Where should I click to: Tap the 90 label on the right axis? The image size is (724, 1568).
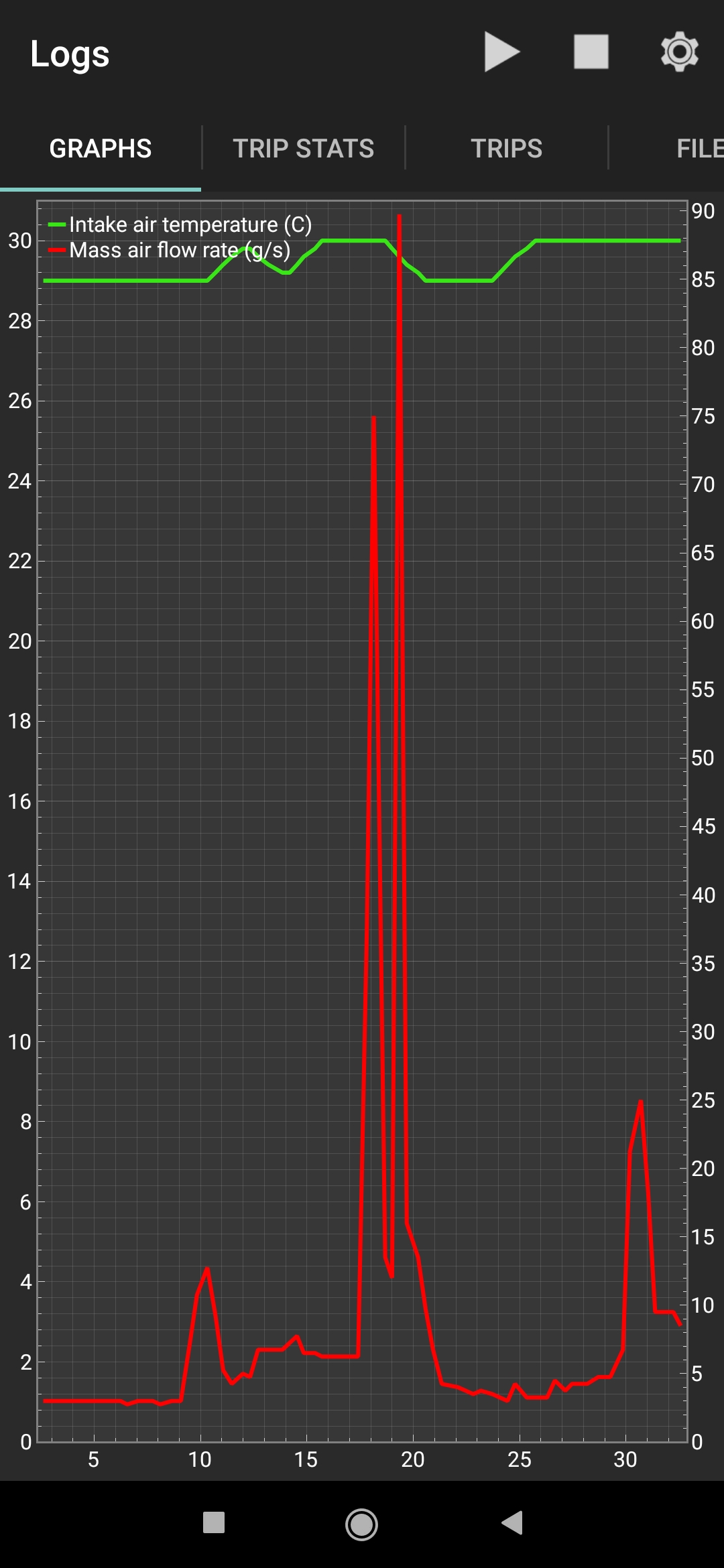703,211
